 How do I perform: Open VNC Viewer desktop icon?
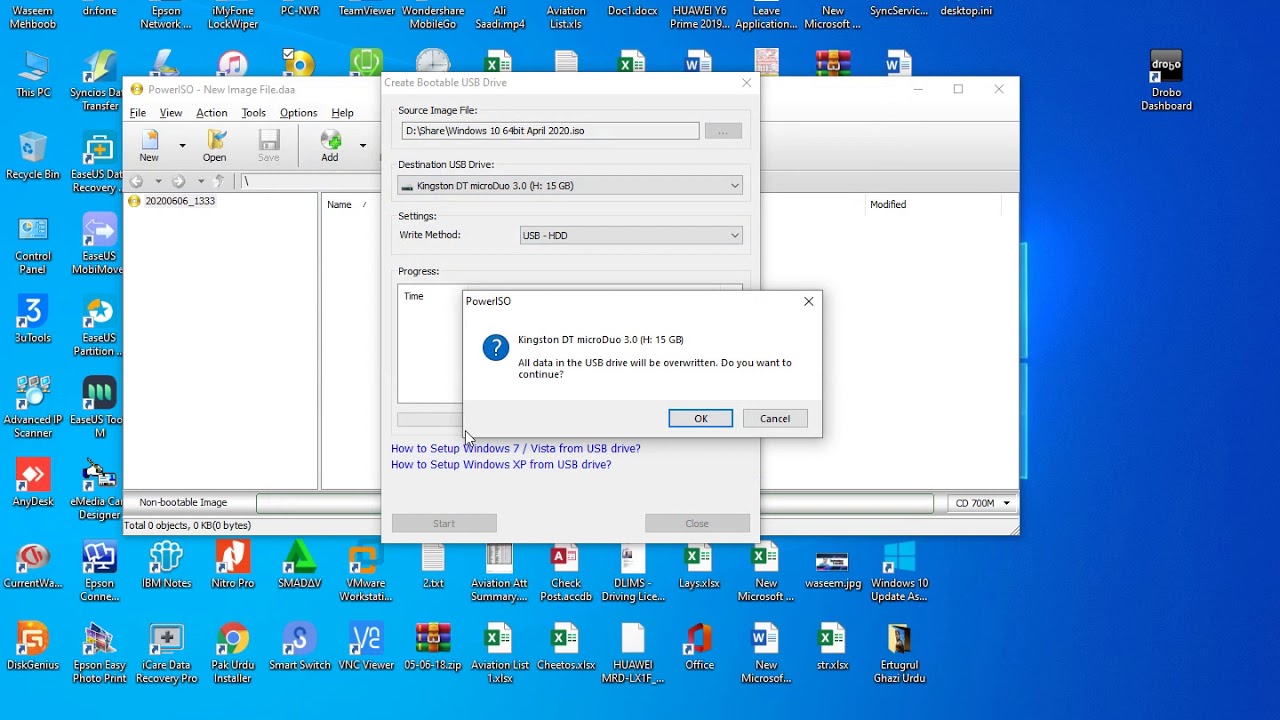(366, 645)
